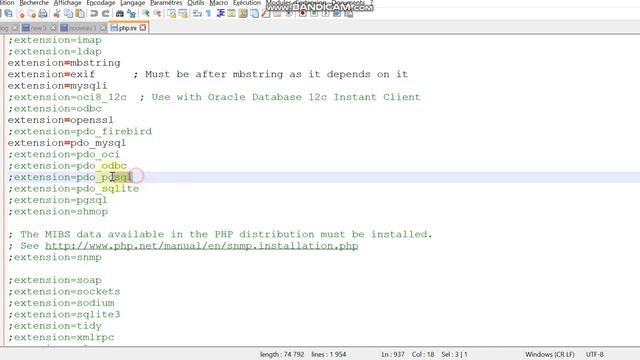640x360 pixels.
Task: Open the Encodage menu
Action: point(101,3)
